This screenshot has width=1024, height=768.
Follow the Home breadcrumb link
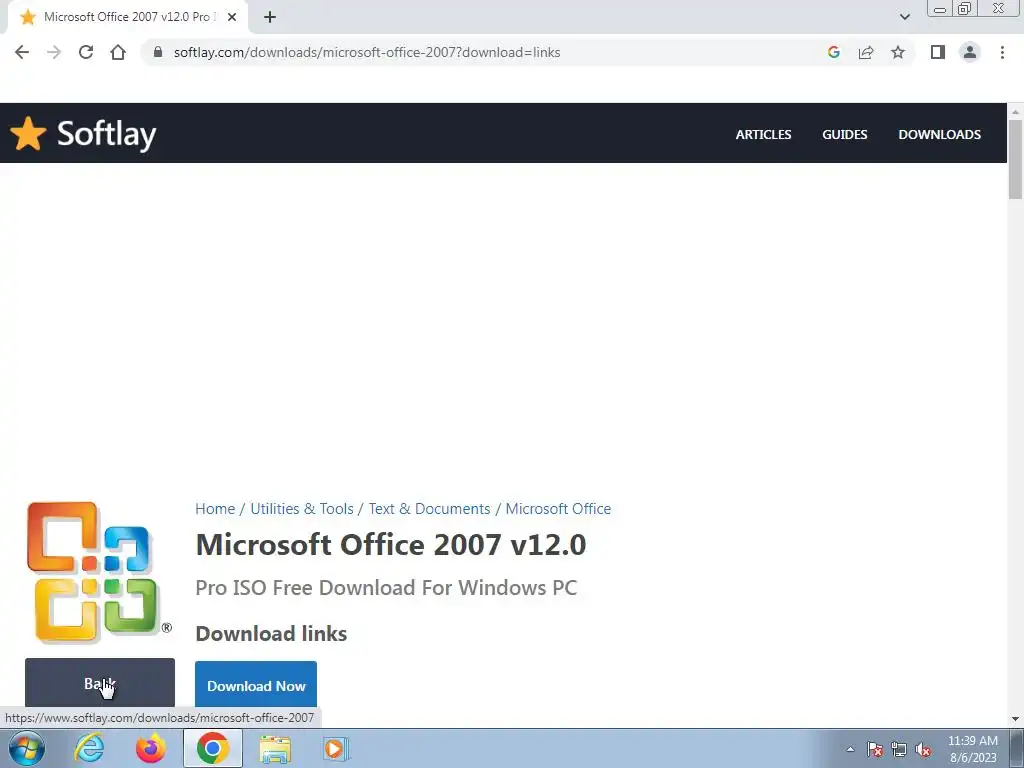(215, 509)
